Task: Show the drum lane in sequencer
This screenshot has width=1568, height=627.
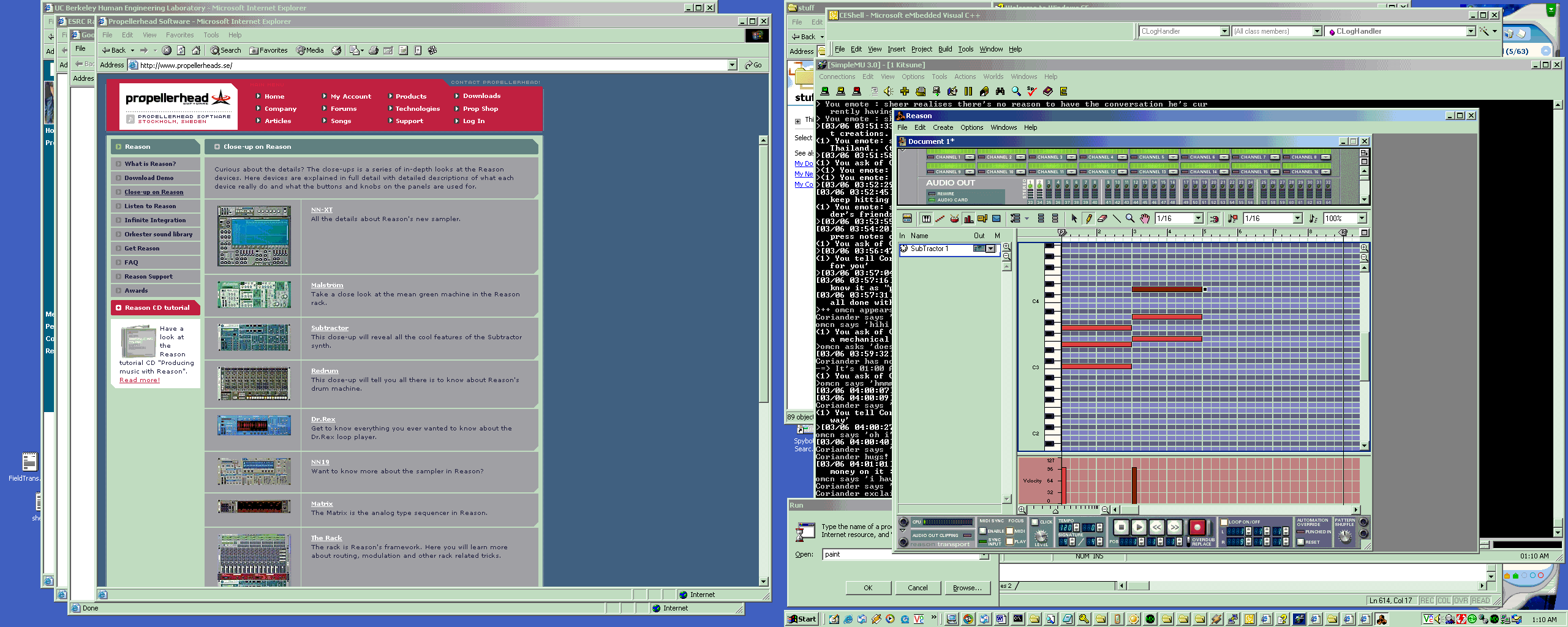Action: (x=954, y=218)
